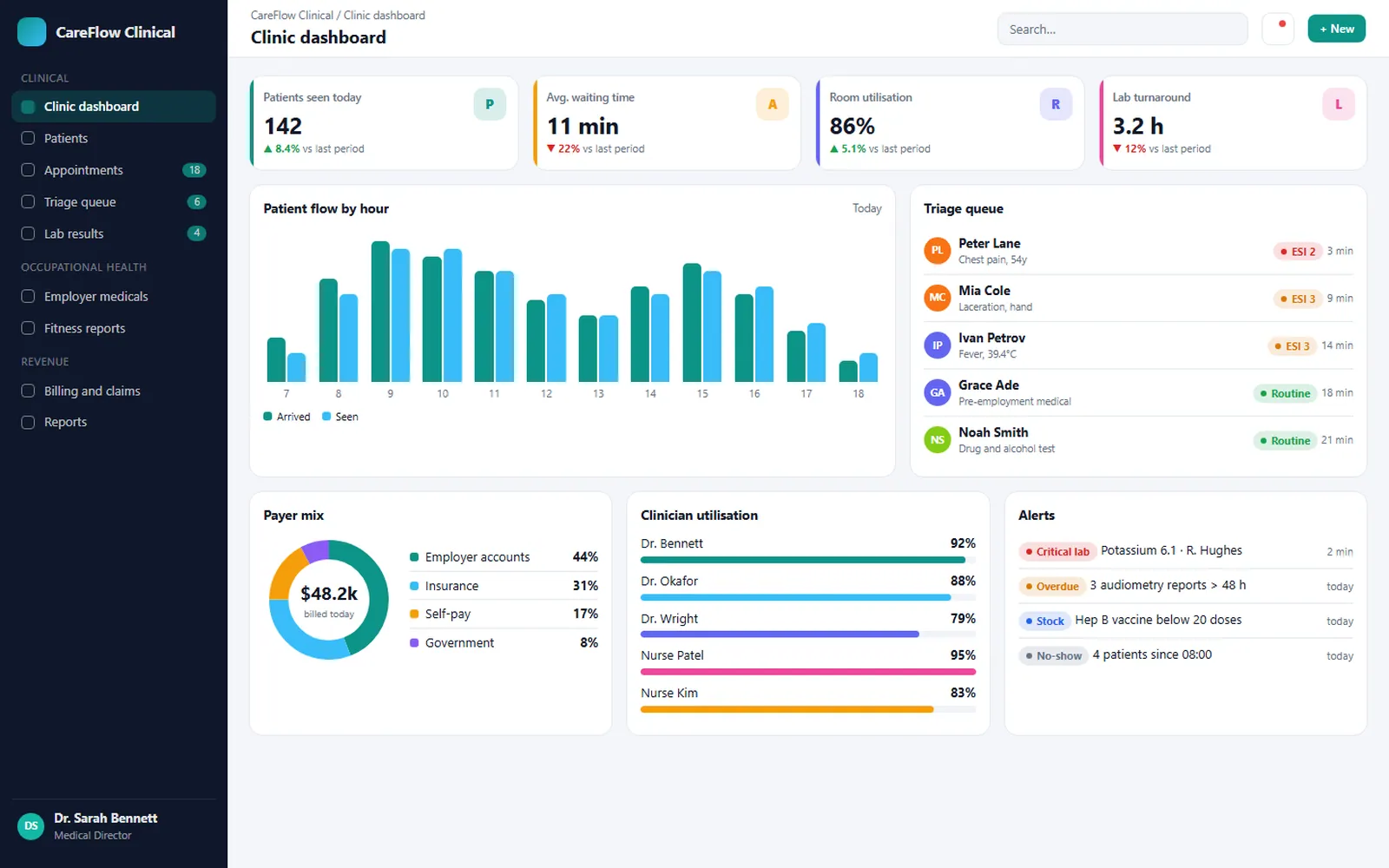Click the Employer accounts legend swatch

point(414,557)
